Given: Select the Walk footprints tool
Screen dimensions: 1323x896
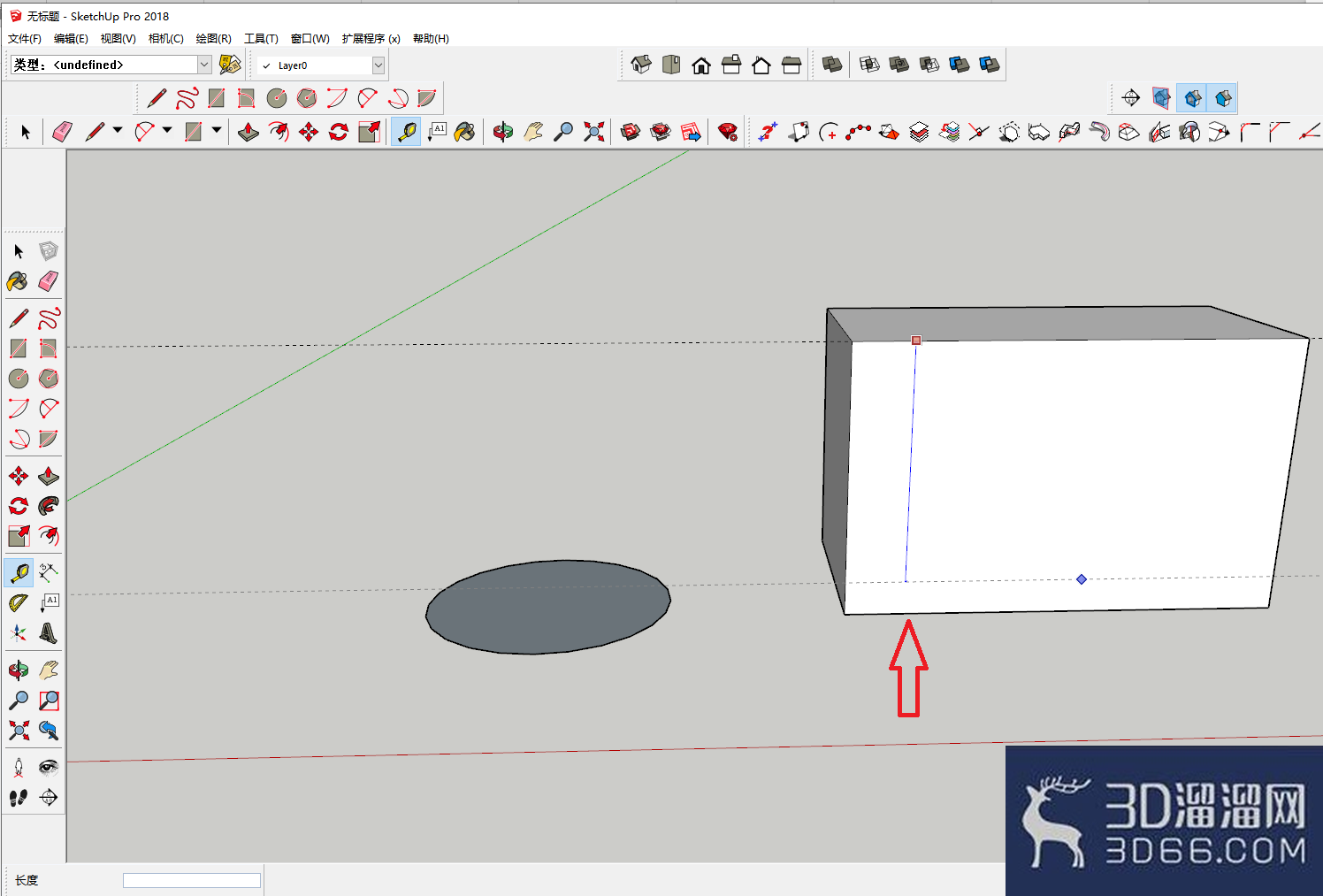Looking at the screenshot, I should coord(19,798).
